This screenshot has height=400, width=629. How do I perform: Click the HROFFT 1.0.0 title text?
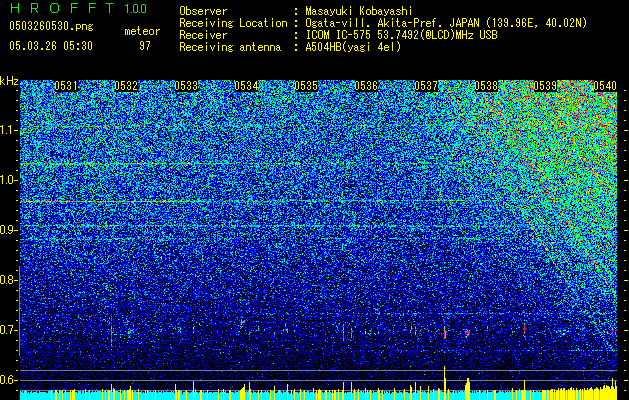tap(78, 8)
